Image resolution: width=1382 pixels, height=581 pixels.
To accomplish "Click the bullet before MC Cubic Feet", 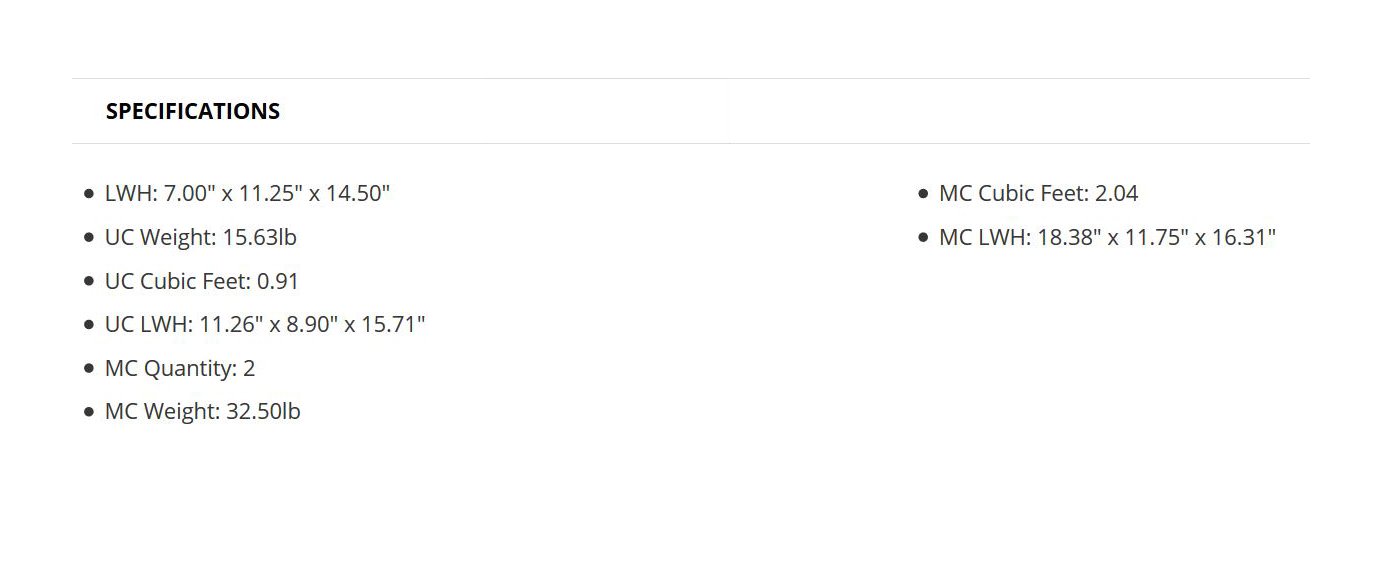I will point(923,194).
